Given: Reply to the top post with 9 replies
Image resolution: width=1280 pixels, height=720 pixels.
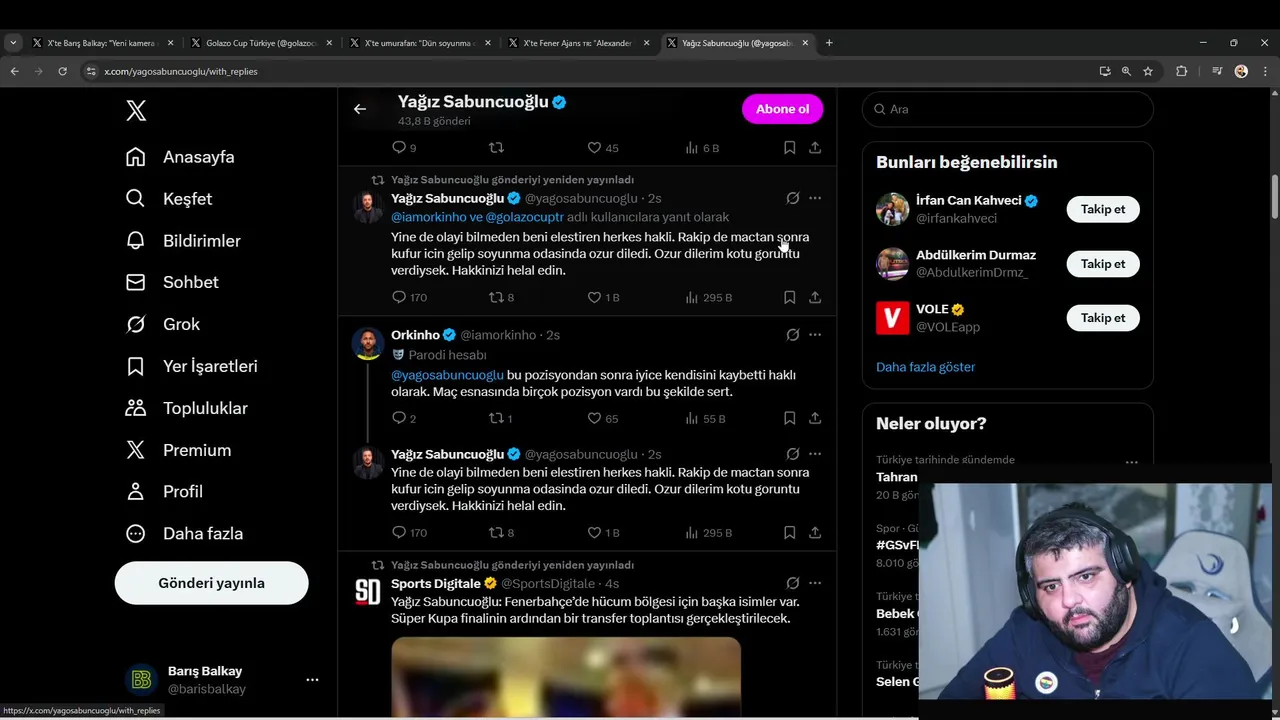Looking at the screenshot, I should 404,147.
